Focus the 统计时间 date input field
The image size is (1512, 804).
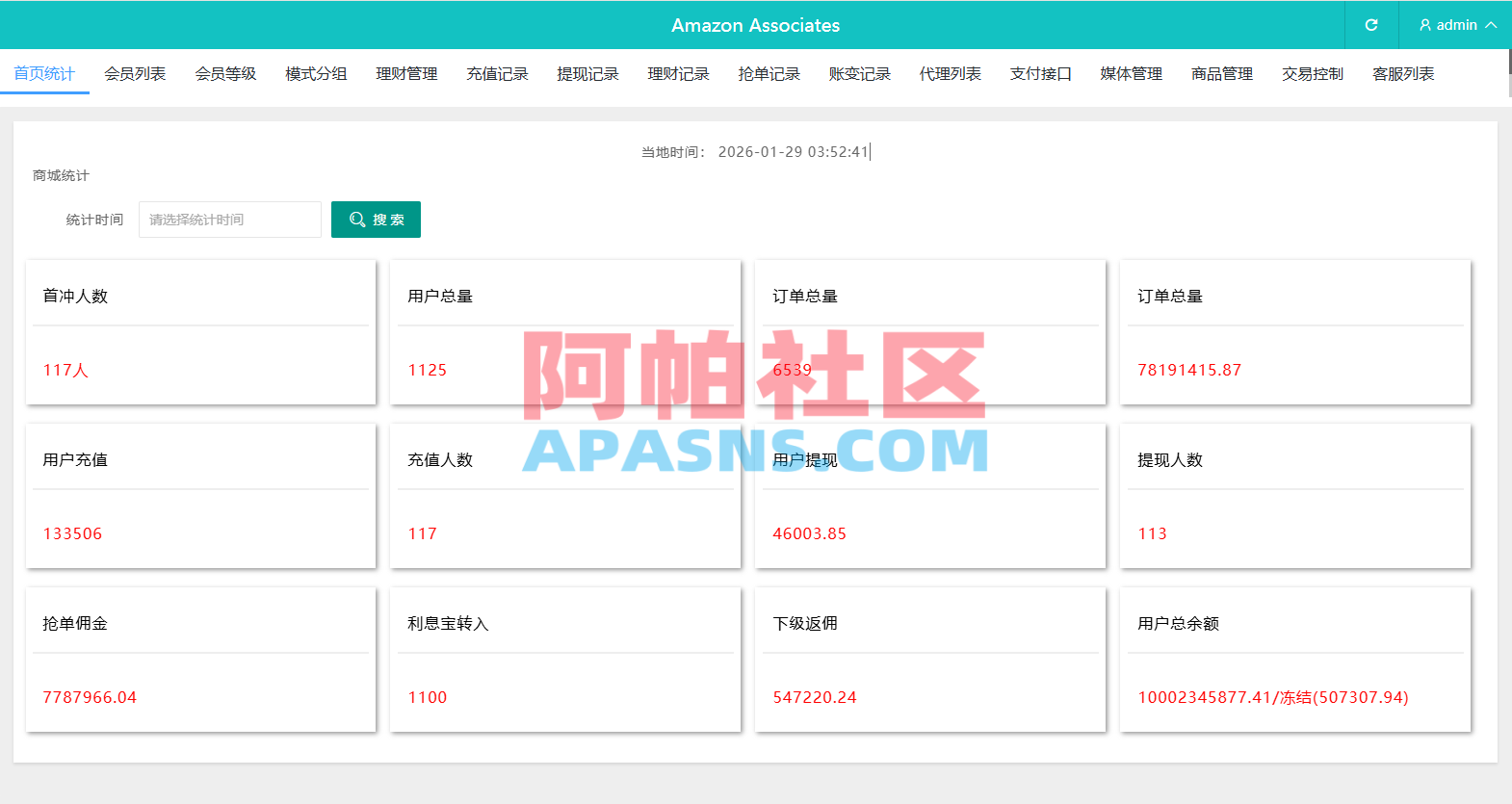230,220
